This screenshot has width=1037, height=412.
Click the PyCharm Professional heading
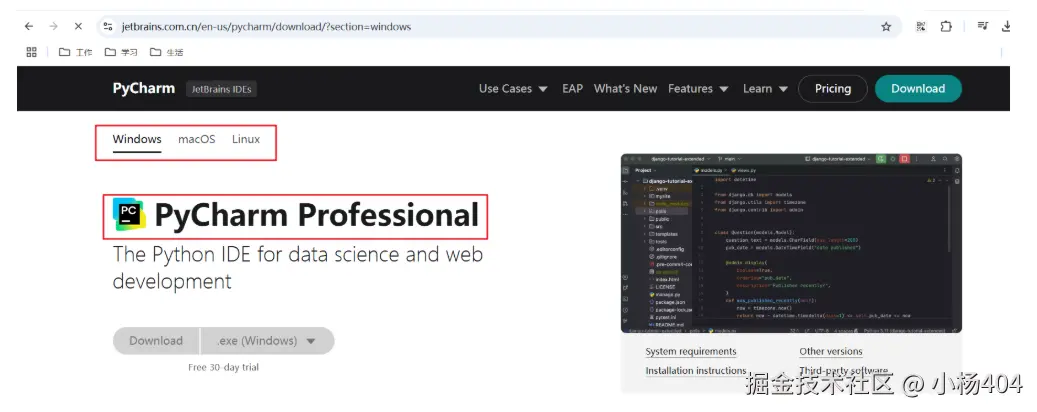(316, 216)
